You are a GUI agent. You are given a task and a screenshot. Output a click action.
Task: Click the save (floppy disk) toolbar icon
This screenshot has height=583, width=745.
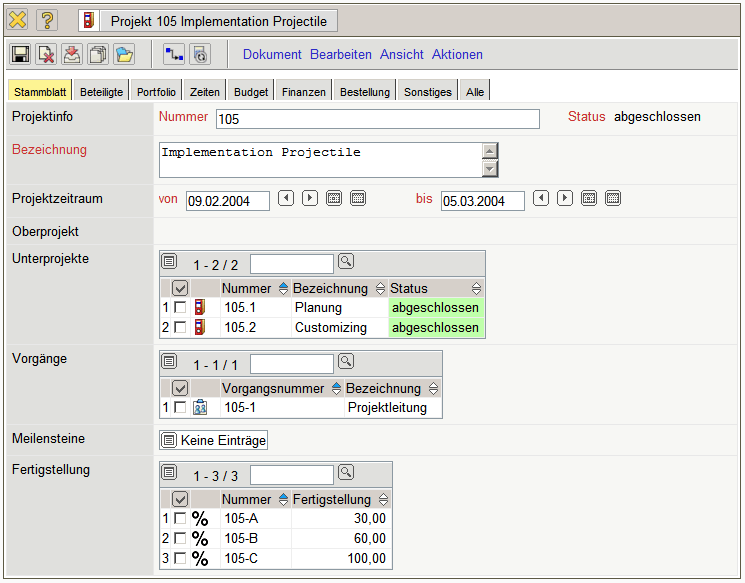(20, 55)
